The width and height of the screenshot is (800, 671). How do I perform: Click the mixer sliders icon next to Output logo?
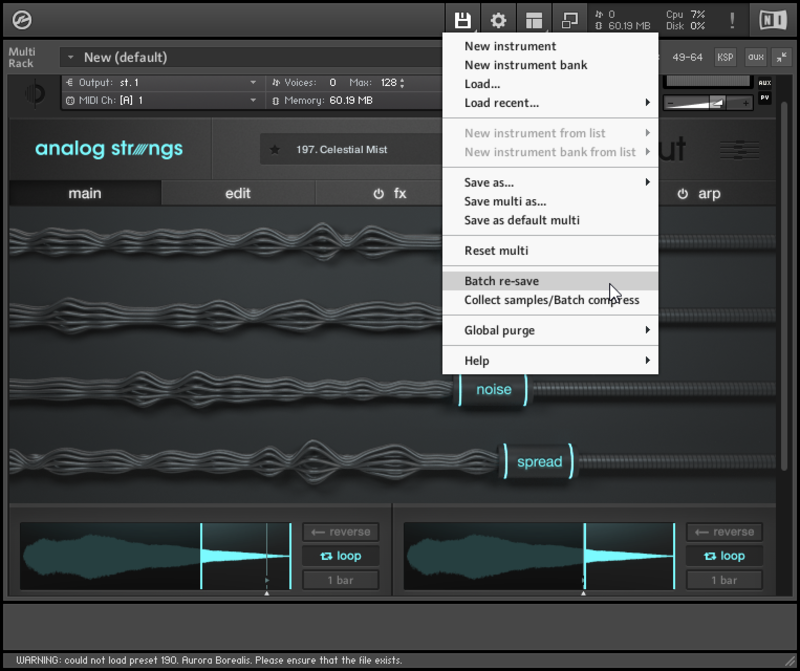click(x=739, y=150)
